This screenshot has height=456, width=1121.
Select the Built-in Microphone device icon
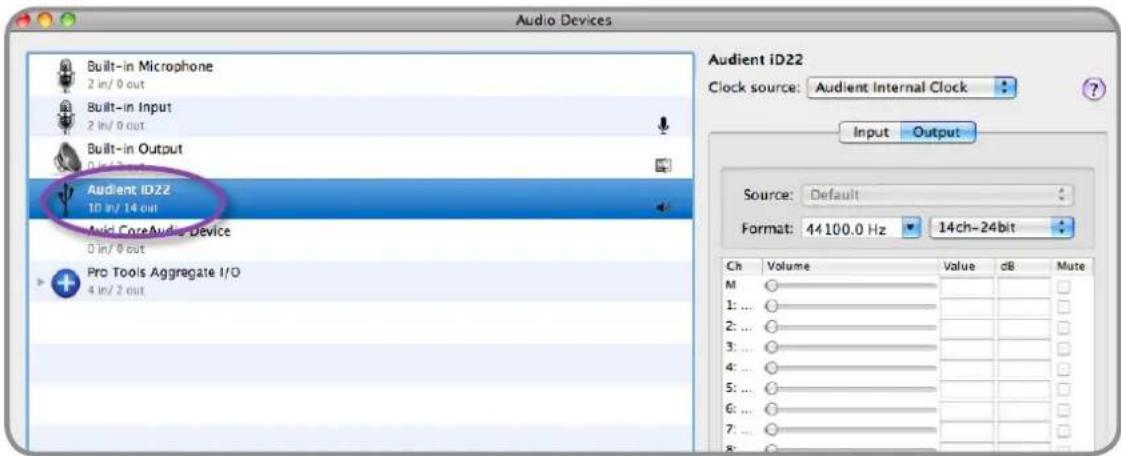pos(66,74)
